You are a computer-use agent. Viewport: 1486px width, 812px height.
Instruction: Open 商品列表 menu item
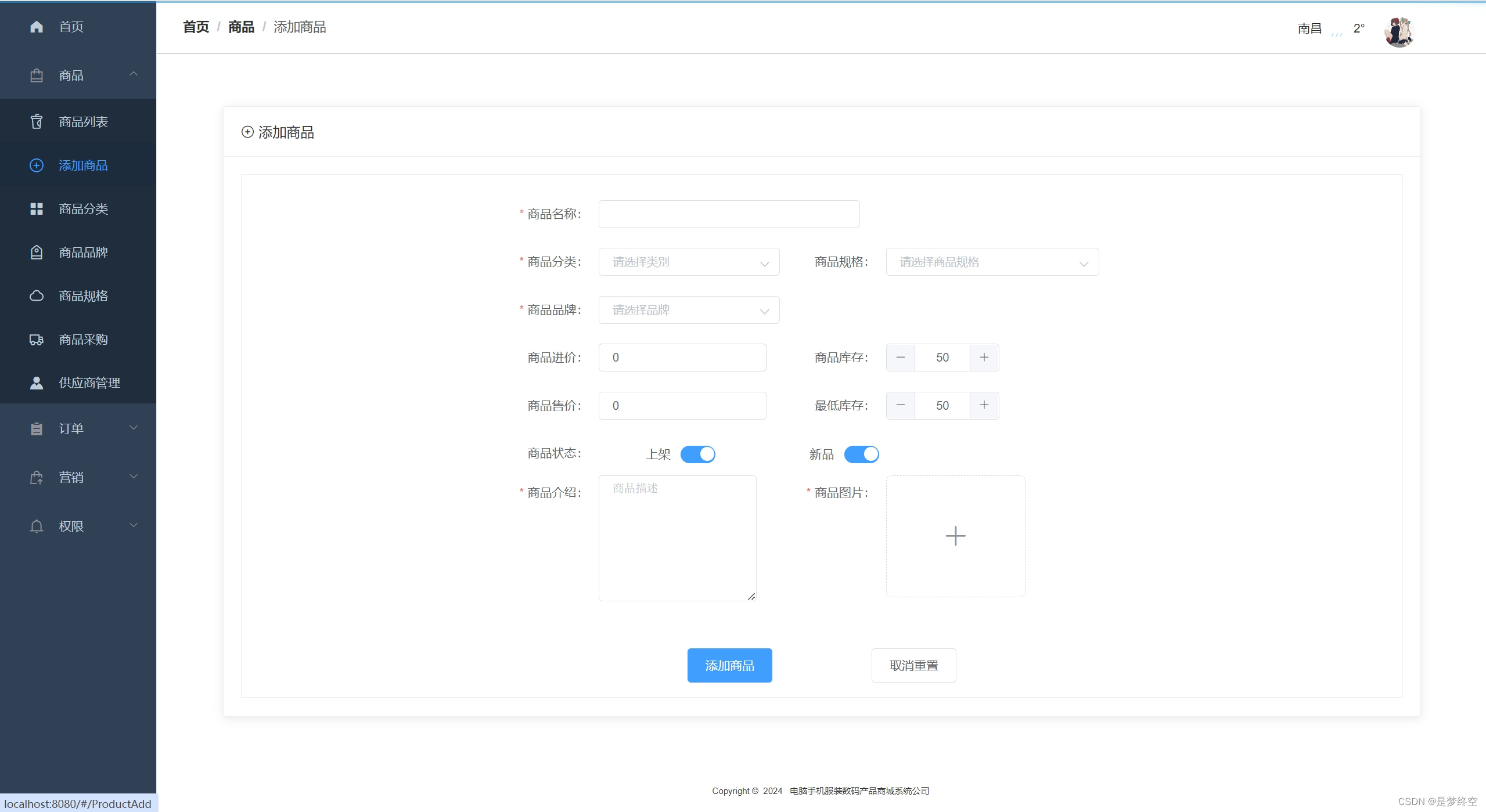coord(78,121)
